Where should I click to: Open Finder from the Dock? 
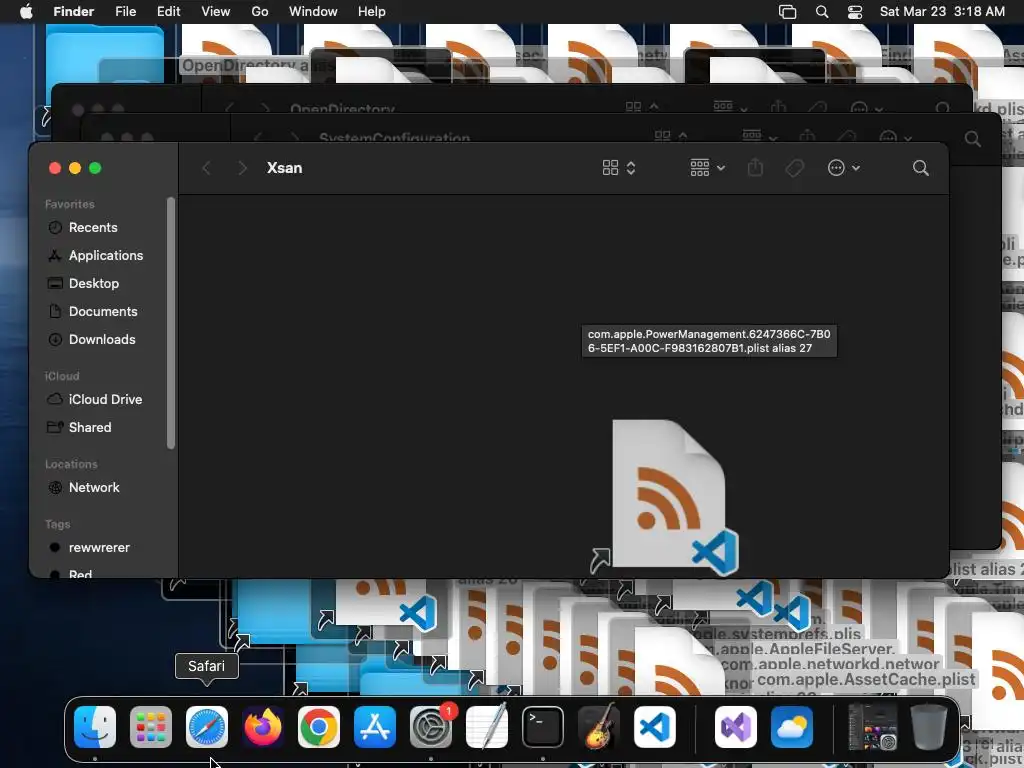tap(95, 727)
